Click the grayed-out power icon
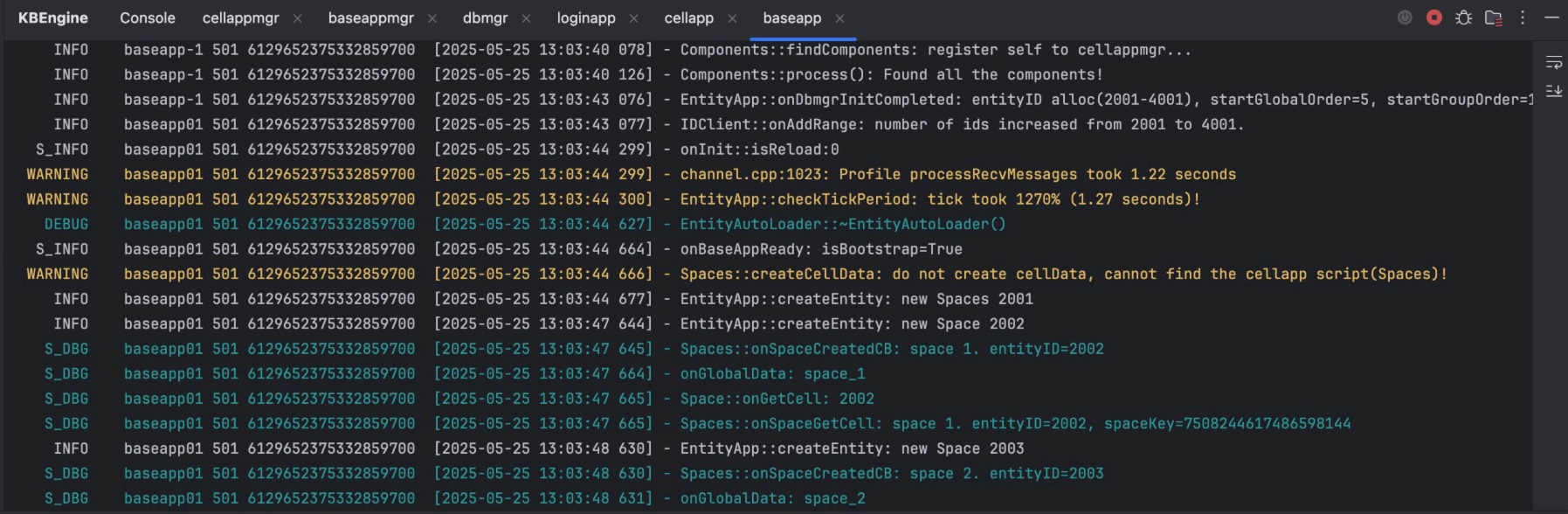This screenshot has width=1568, height=514. tap(1405, 17)
